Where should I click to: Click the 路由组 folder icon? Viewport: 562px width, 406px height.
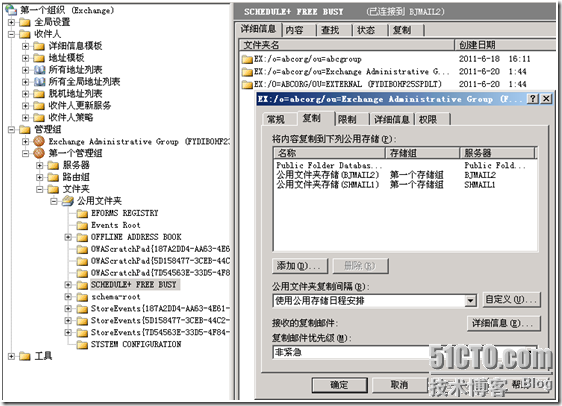pos(53,177)
